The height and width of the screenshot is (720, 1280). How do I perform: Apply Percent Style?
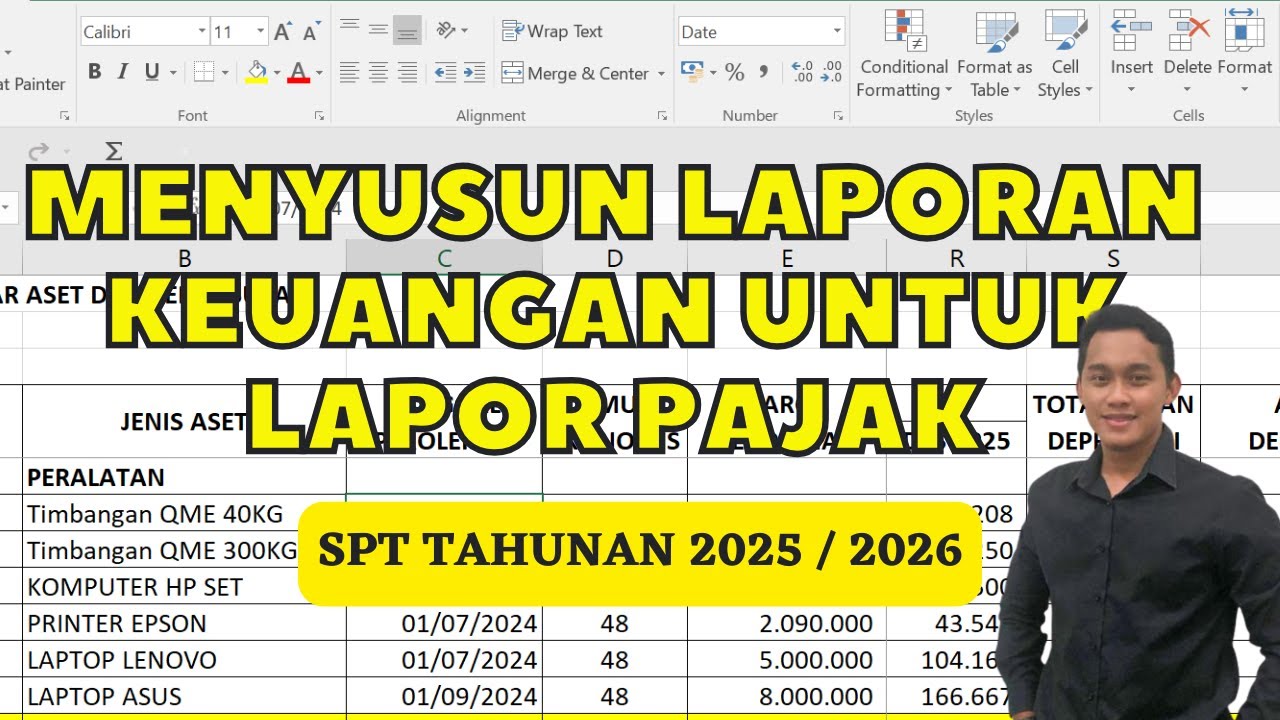[x=734, y=72]
